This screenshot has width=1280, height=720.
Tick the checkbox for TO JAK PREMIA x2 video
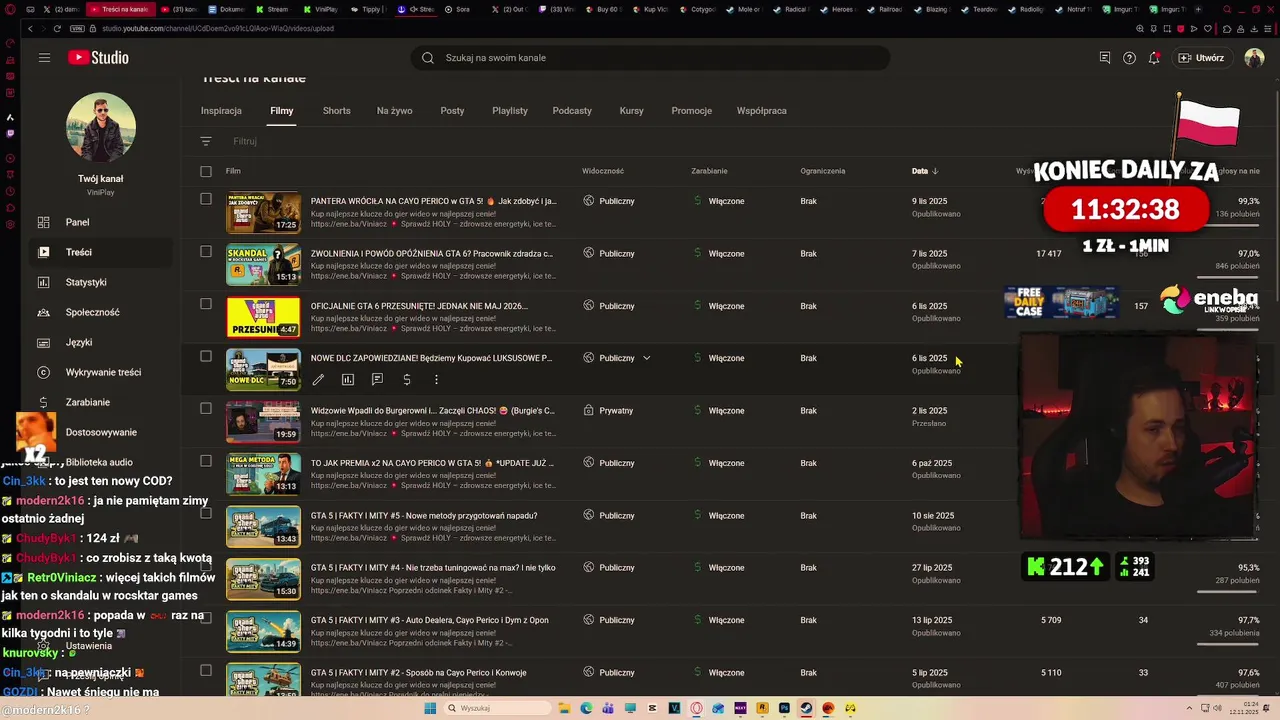[206, 461]
